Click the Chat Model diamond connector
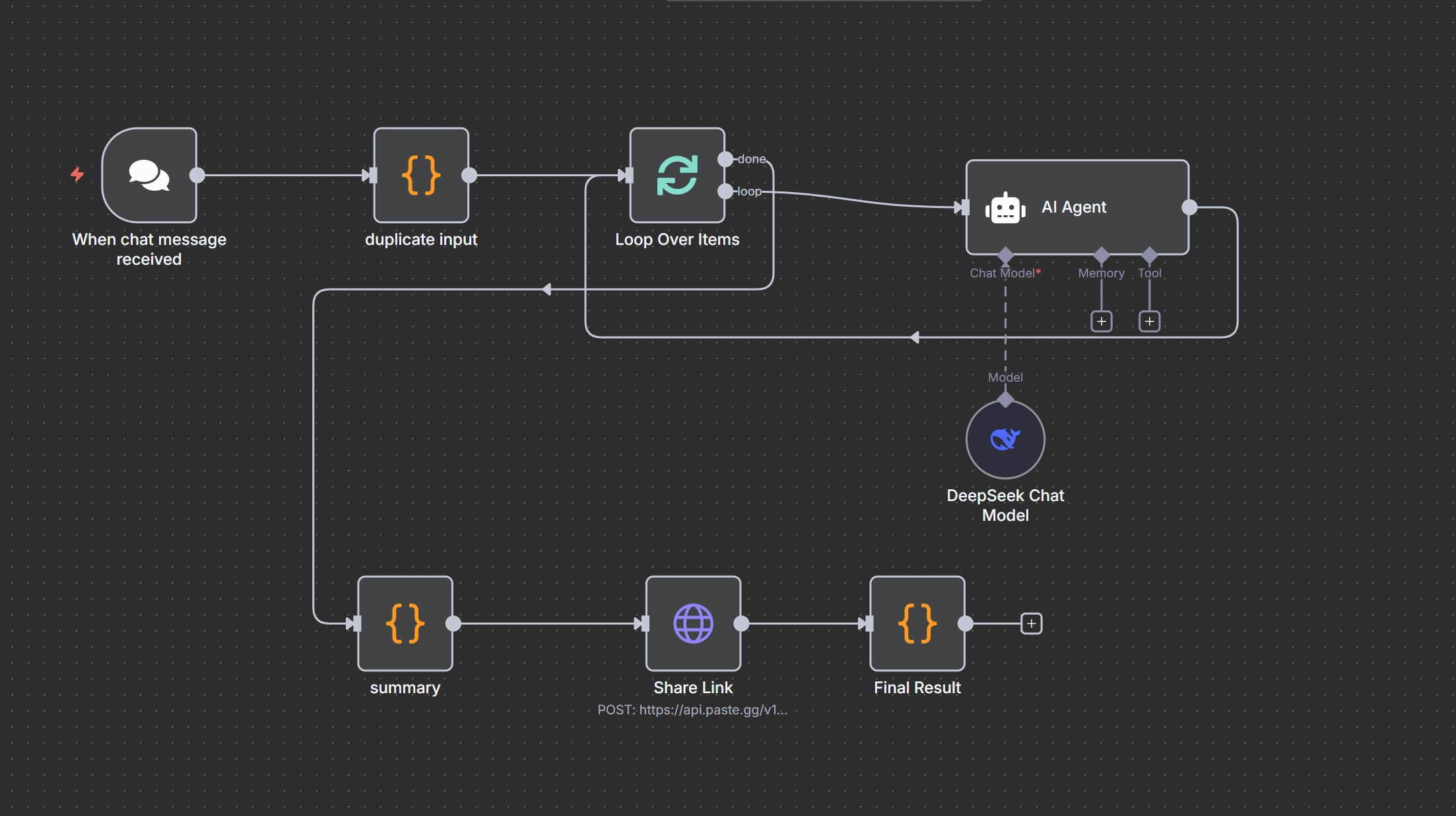 [1005, 255]
